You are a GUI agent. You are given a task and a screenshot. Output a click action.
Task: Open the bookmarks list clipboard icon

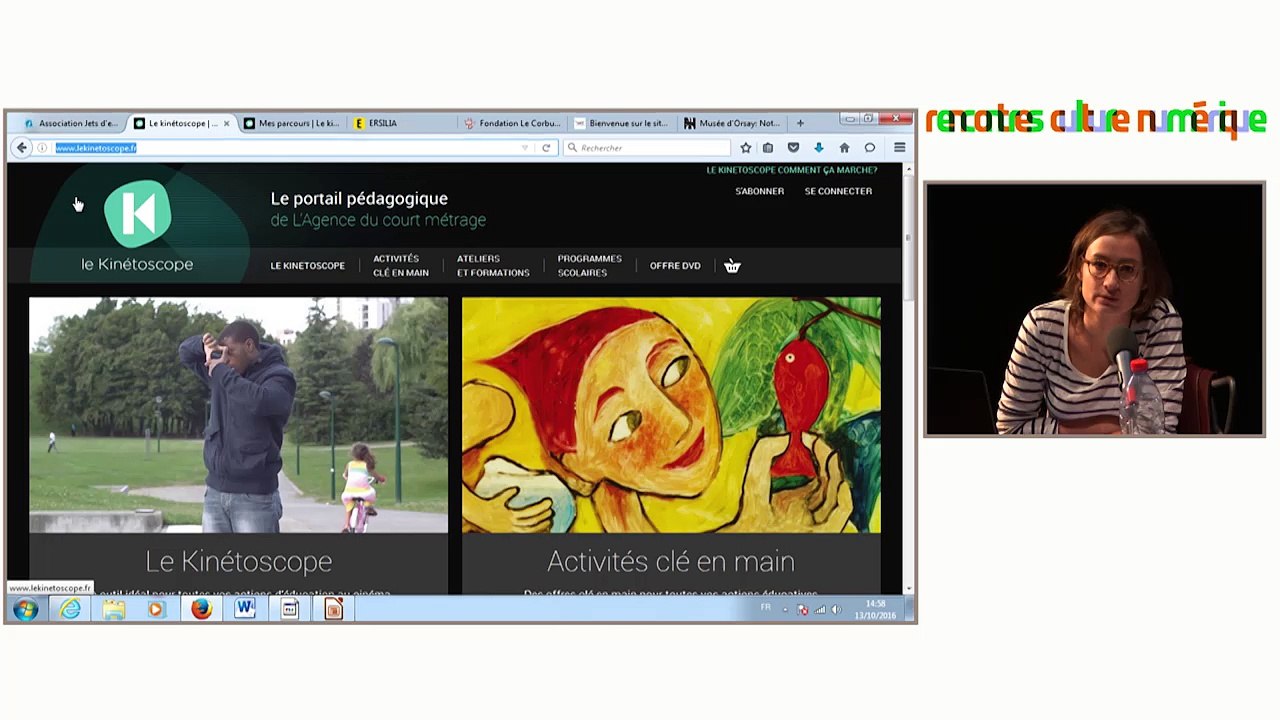coord(768,148)
